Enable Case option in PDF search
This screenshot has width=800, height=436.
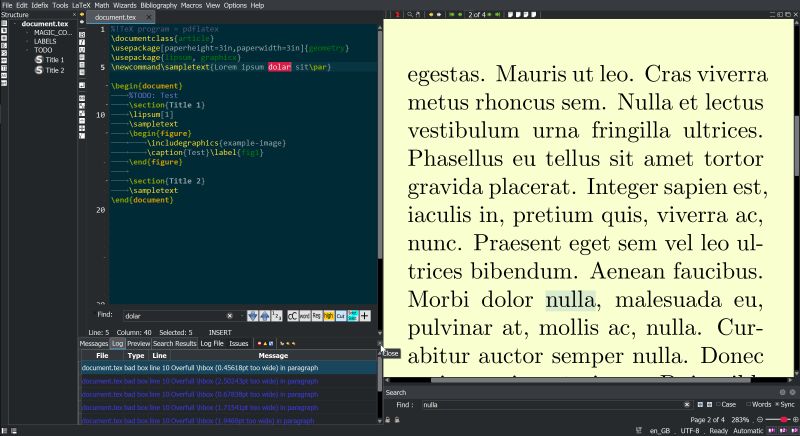click(x=726, y=405)
